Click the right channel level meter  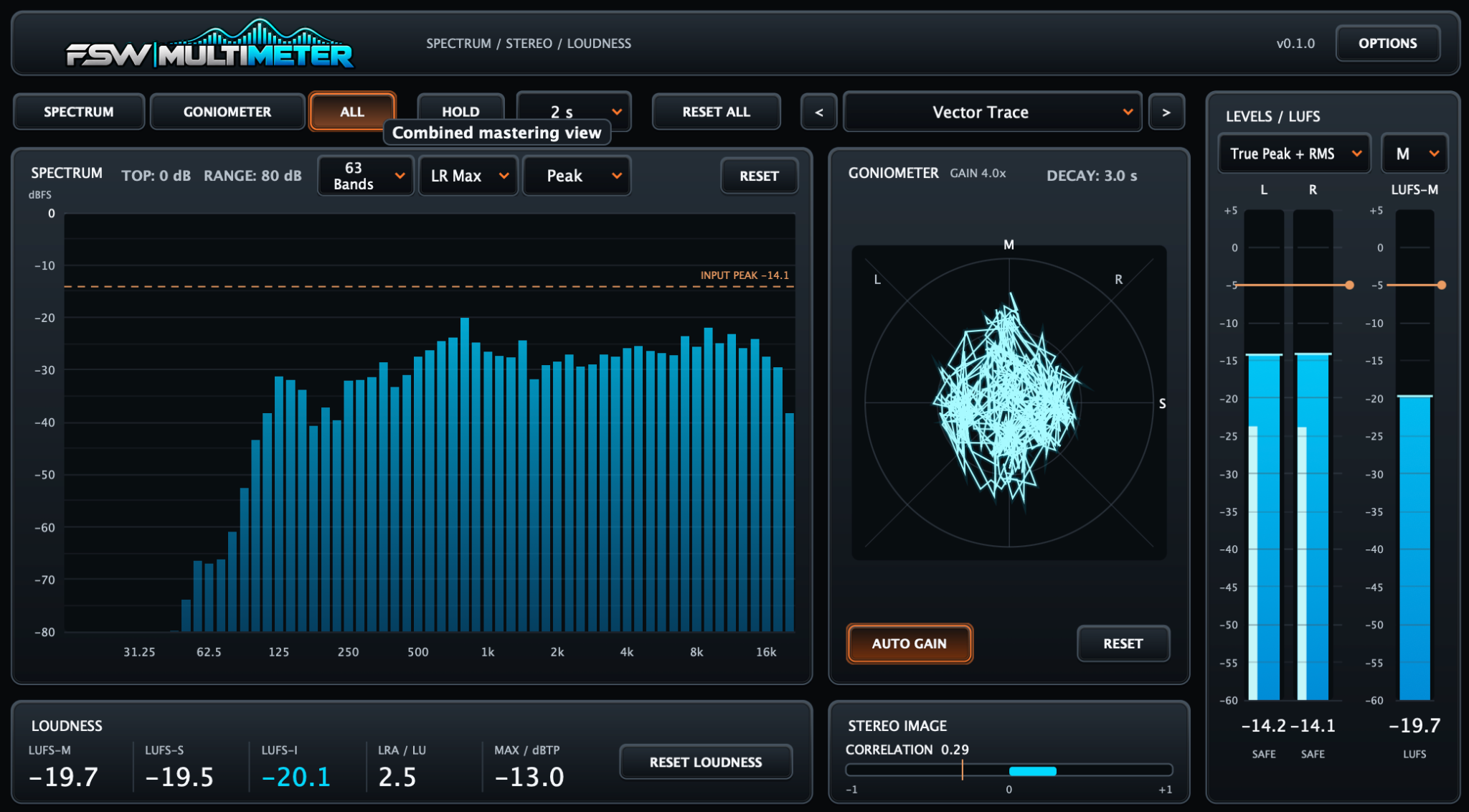point(1313,455)
